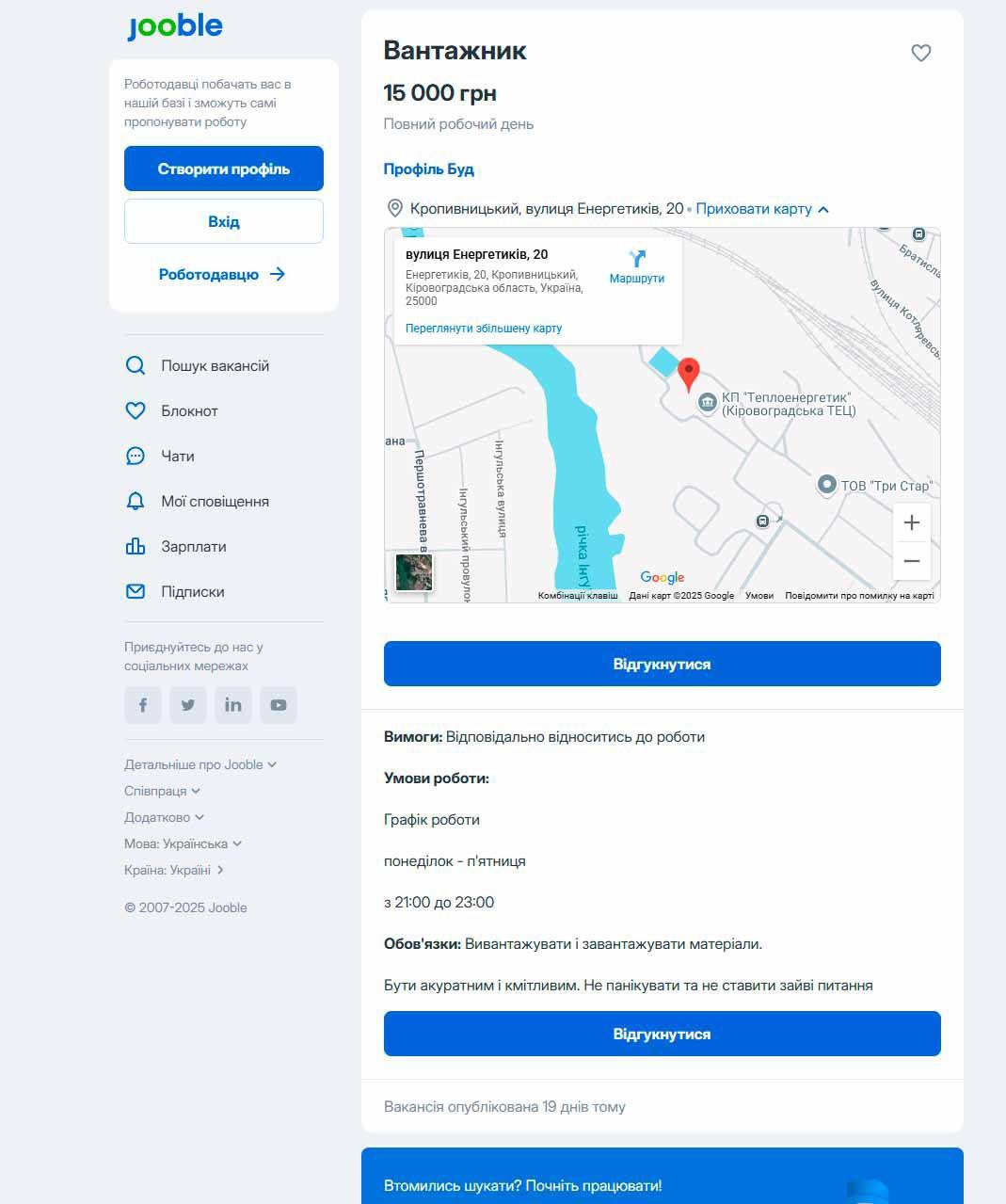Zoom in on the map

[x=911, y=522]
